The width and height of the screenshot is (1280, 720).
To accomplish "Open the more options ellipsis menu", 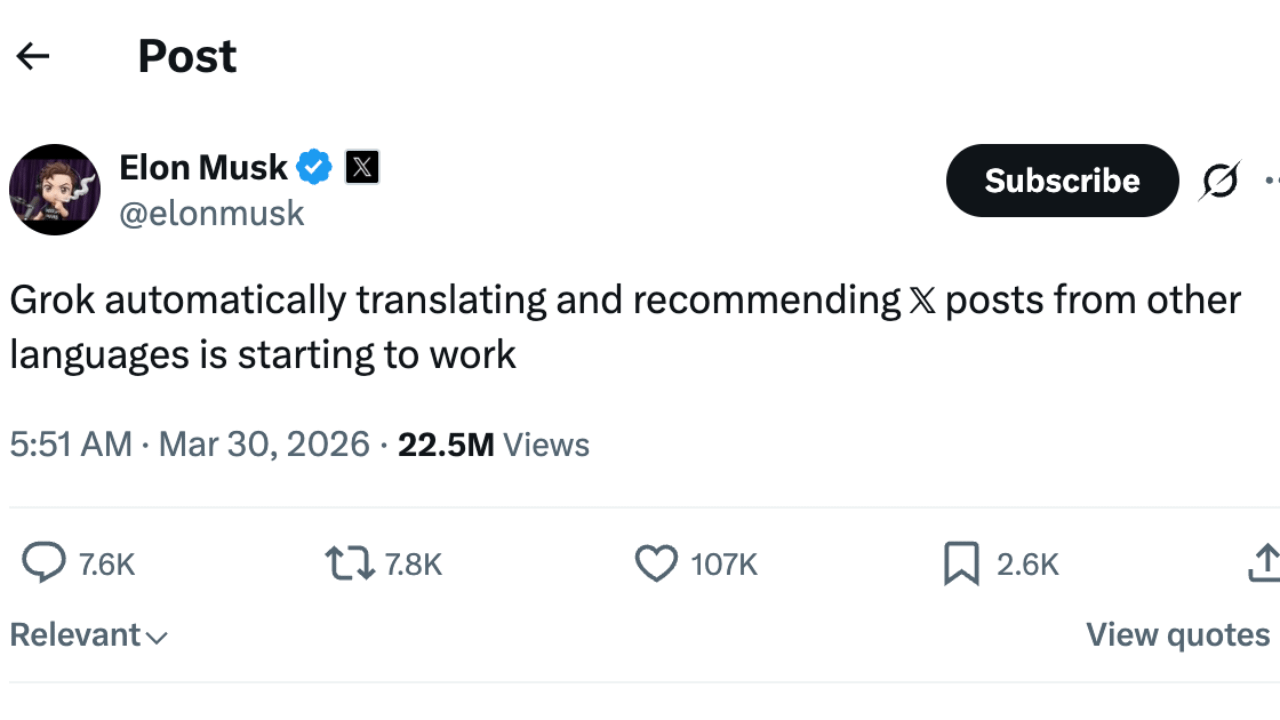I will click(x=1271, y=181).
